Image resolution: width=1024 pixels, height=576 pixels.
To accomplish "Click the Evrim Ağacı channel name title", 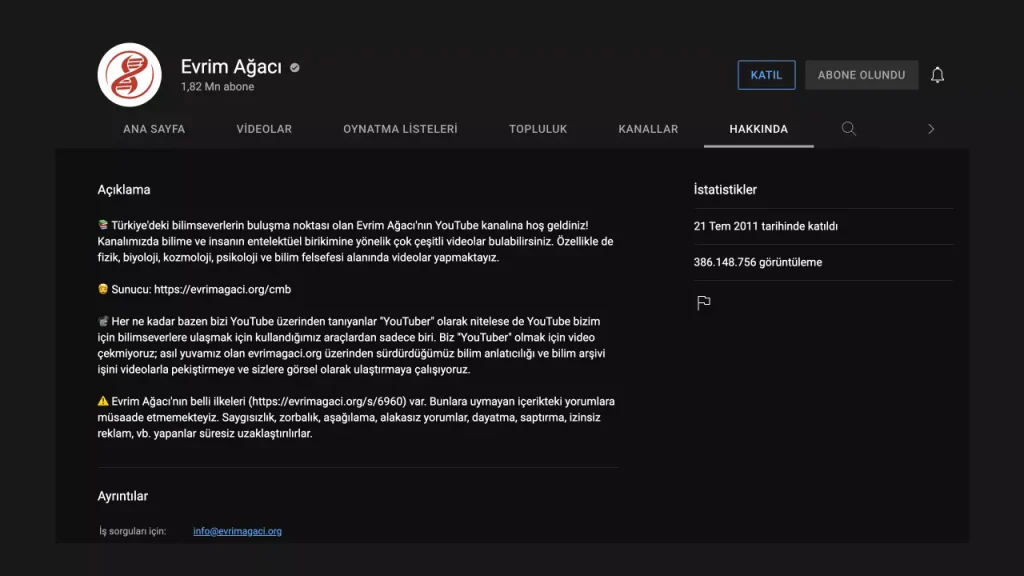I will coord(231,67).
